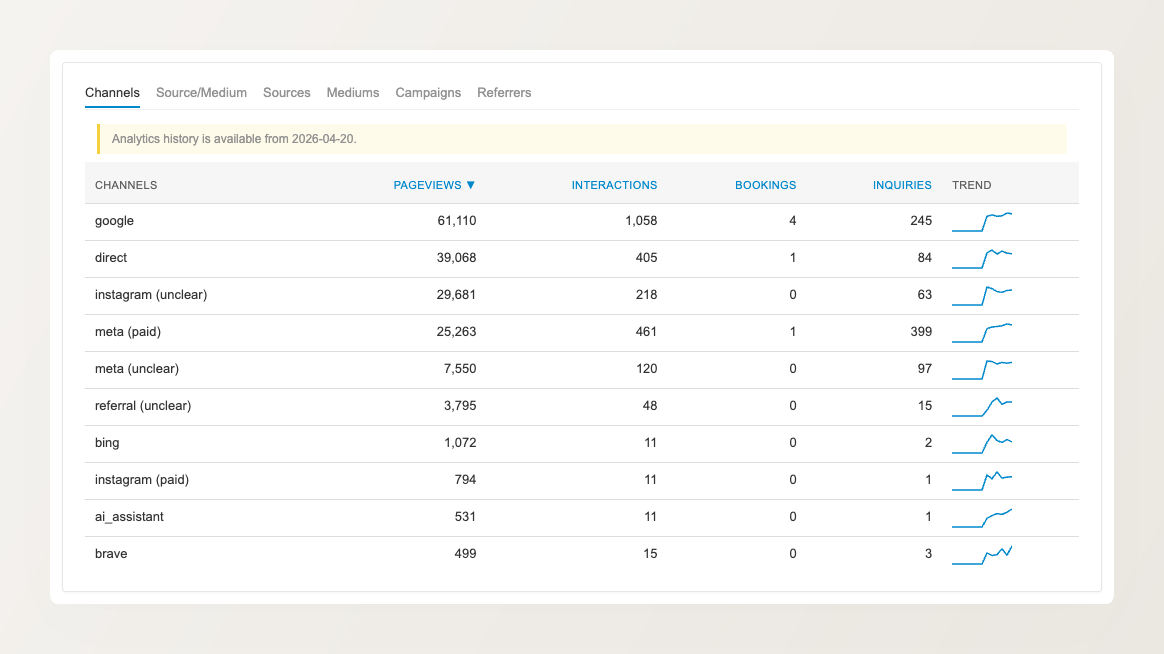Click meta (unclear) inquiries value 97
Viewport: 1164px width, 654px height.
[925, 369]
